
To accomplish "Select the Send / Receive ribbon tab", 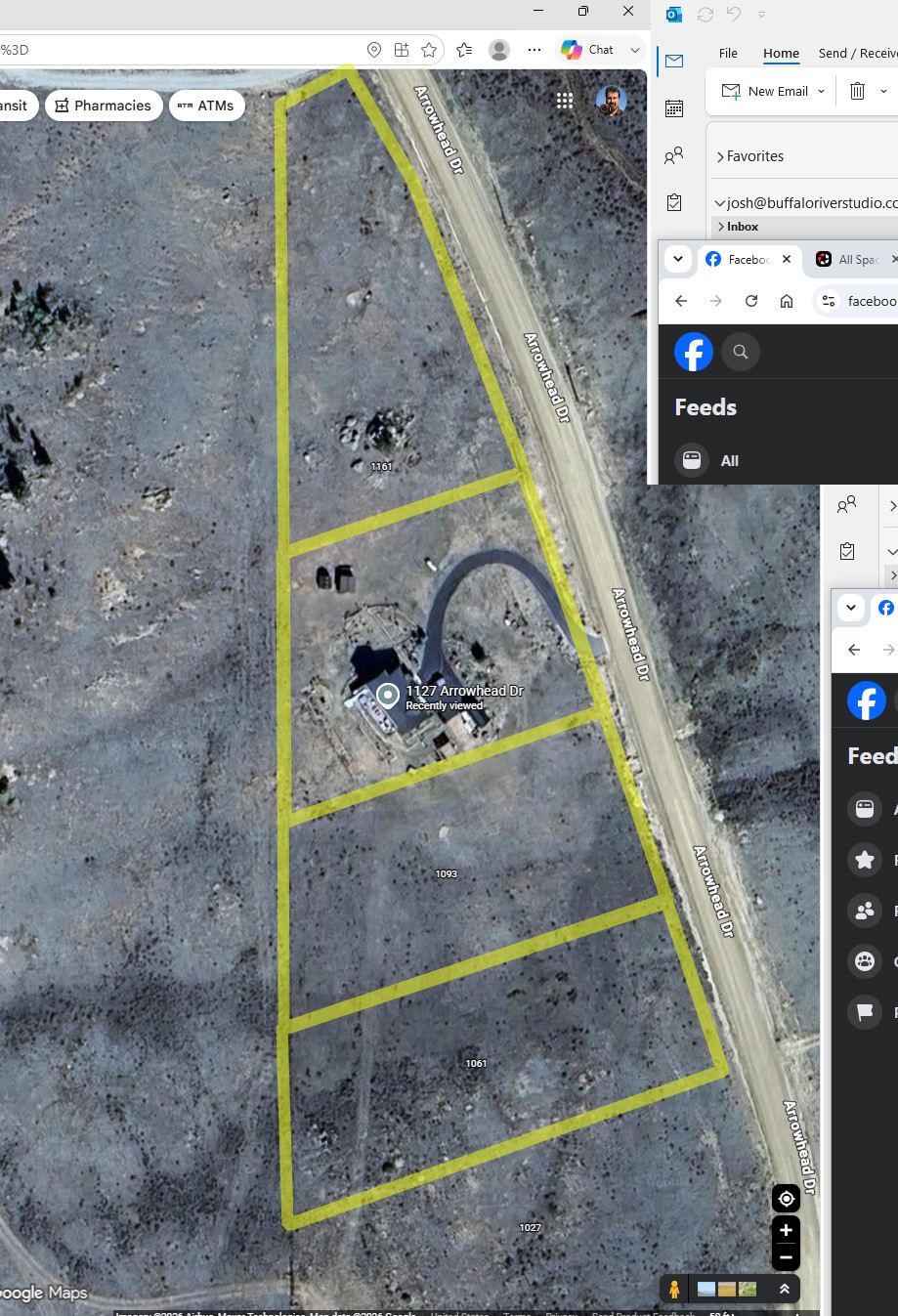I will 858,53.
